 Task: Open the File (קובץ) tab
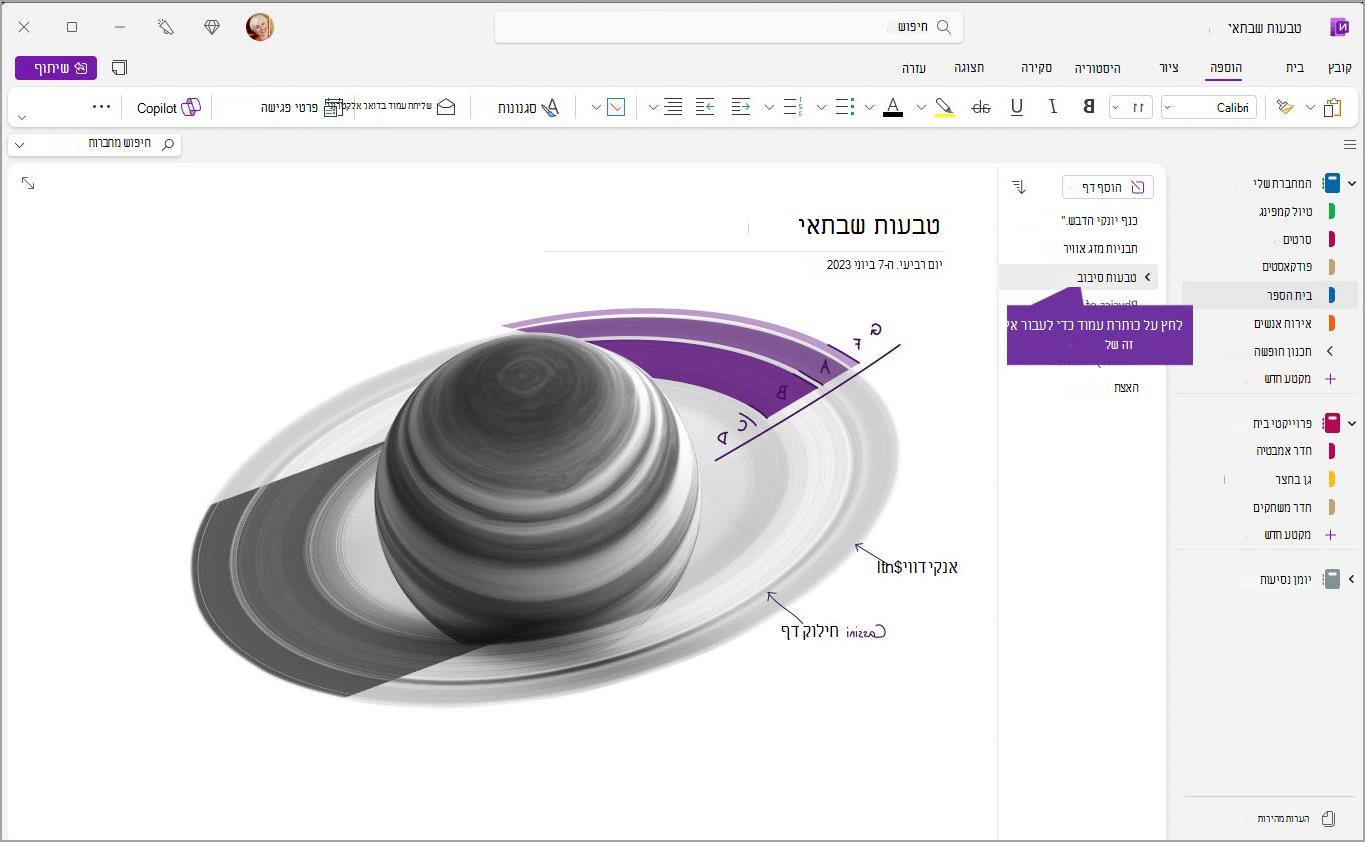[1340, 68]
